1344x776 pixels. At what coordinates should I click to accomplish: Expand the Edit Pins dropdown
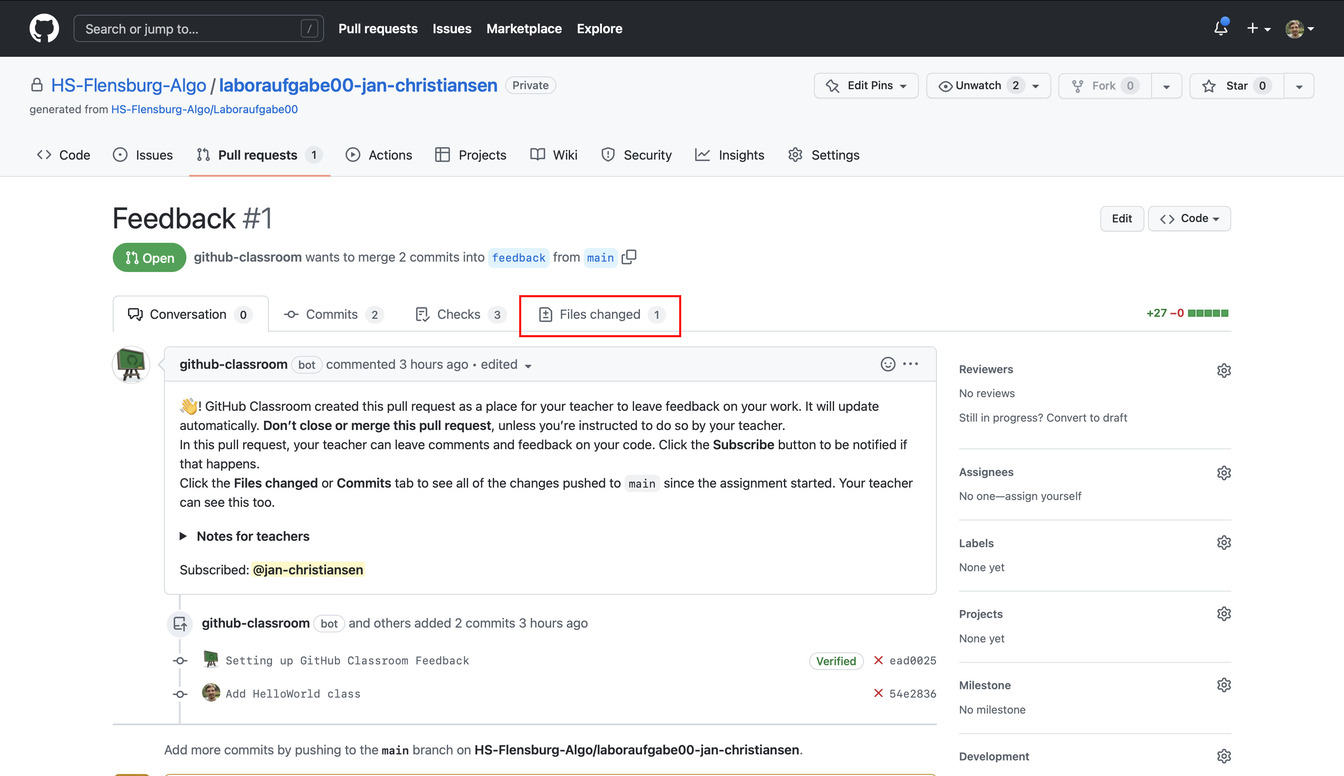[866, 86]
